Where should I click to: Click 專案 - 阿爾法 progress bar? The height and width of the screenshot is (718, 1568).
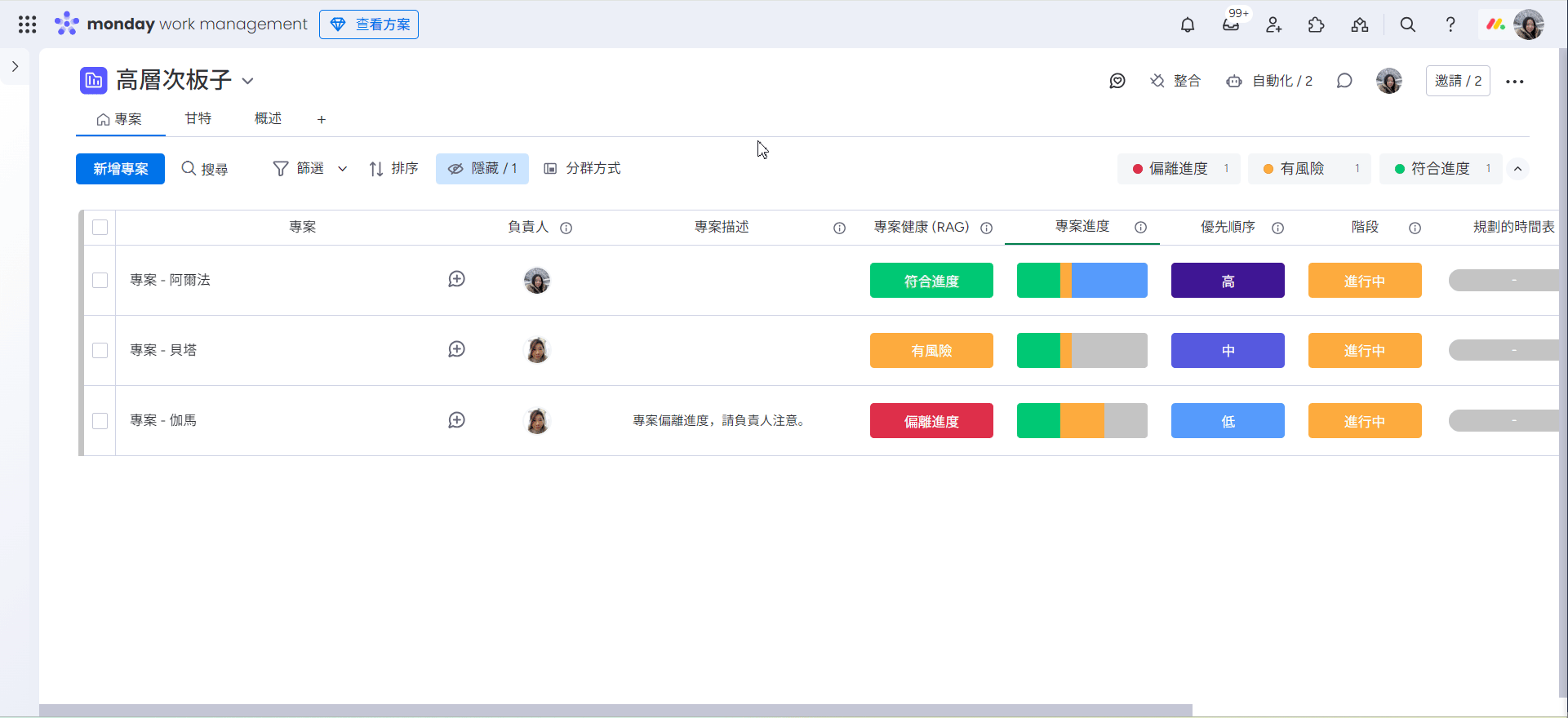(x=1082, y=280)
